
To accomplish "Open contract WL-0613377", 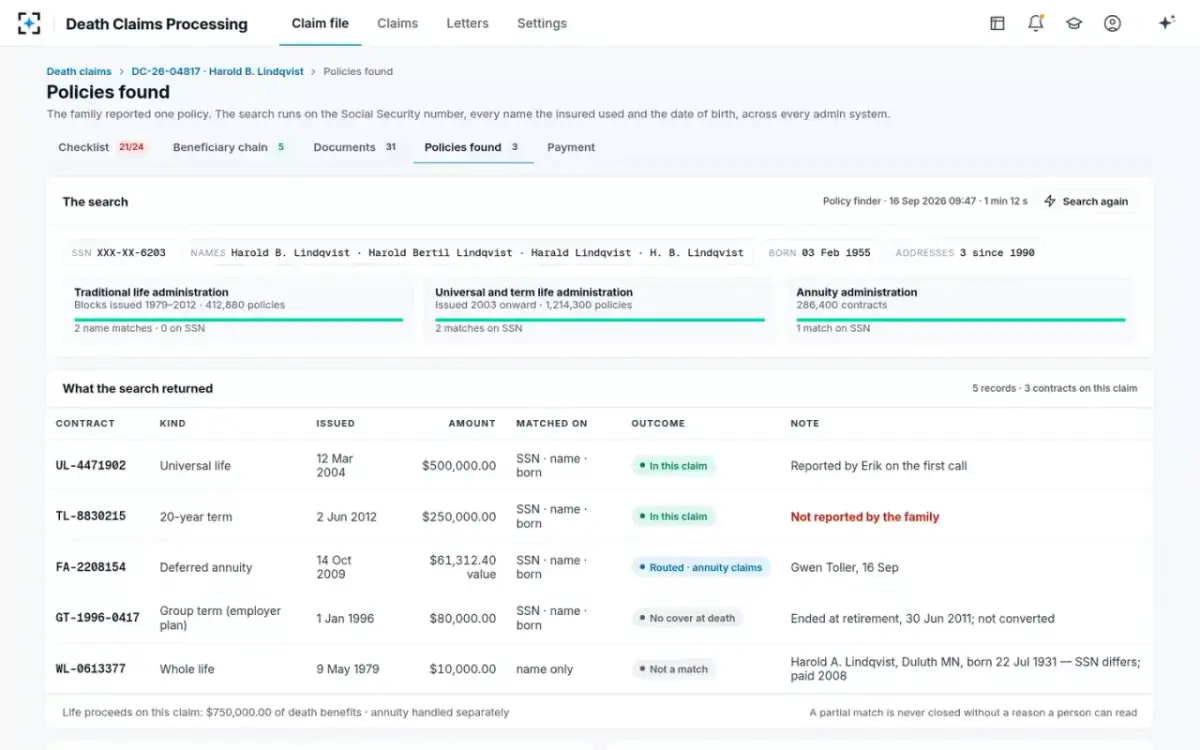I will click(x=91, y=669).
